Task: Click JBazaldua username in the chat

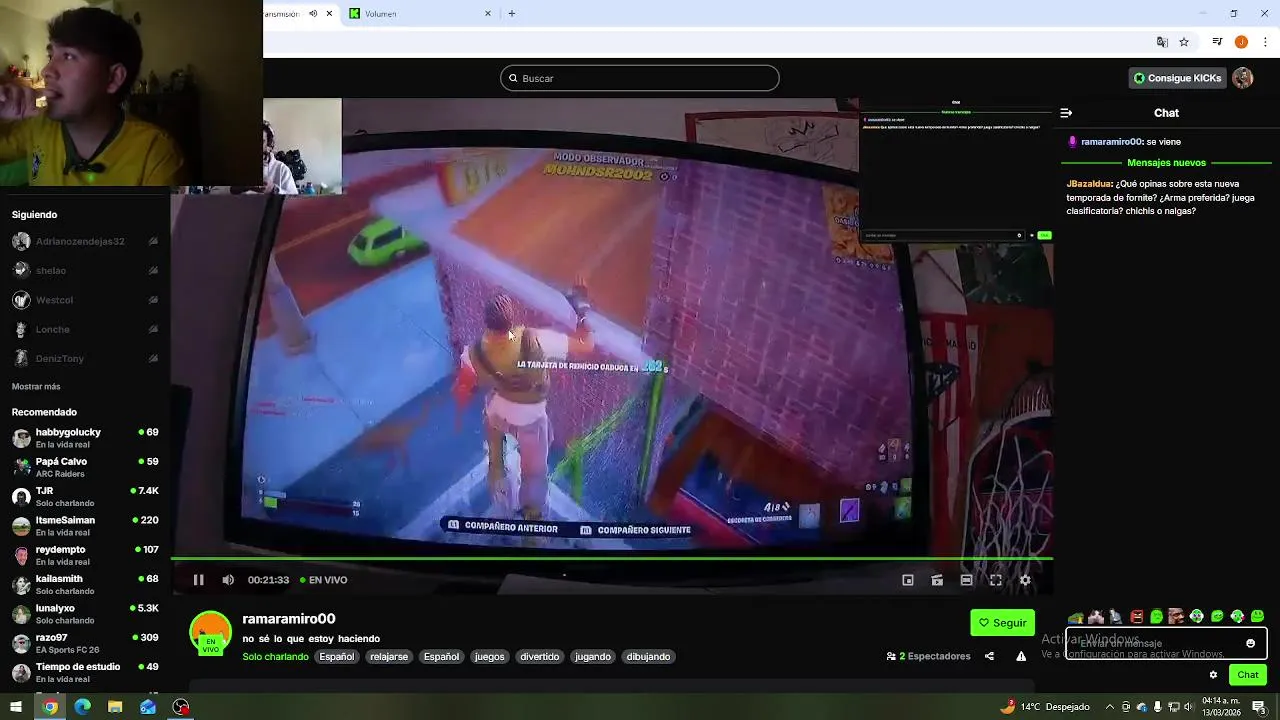Action: coord(1089,184)
